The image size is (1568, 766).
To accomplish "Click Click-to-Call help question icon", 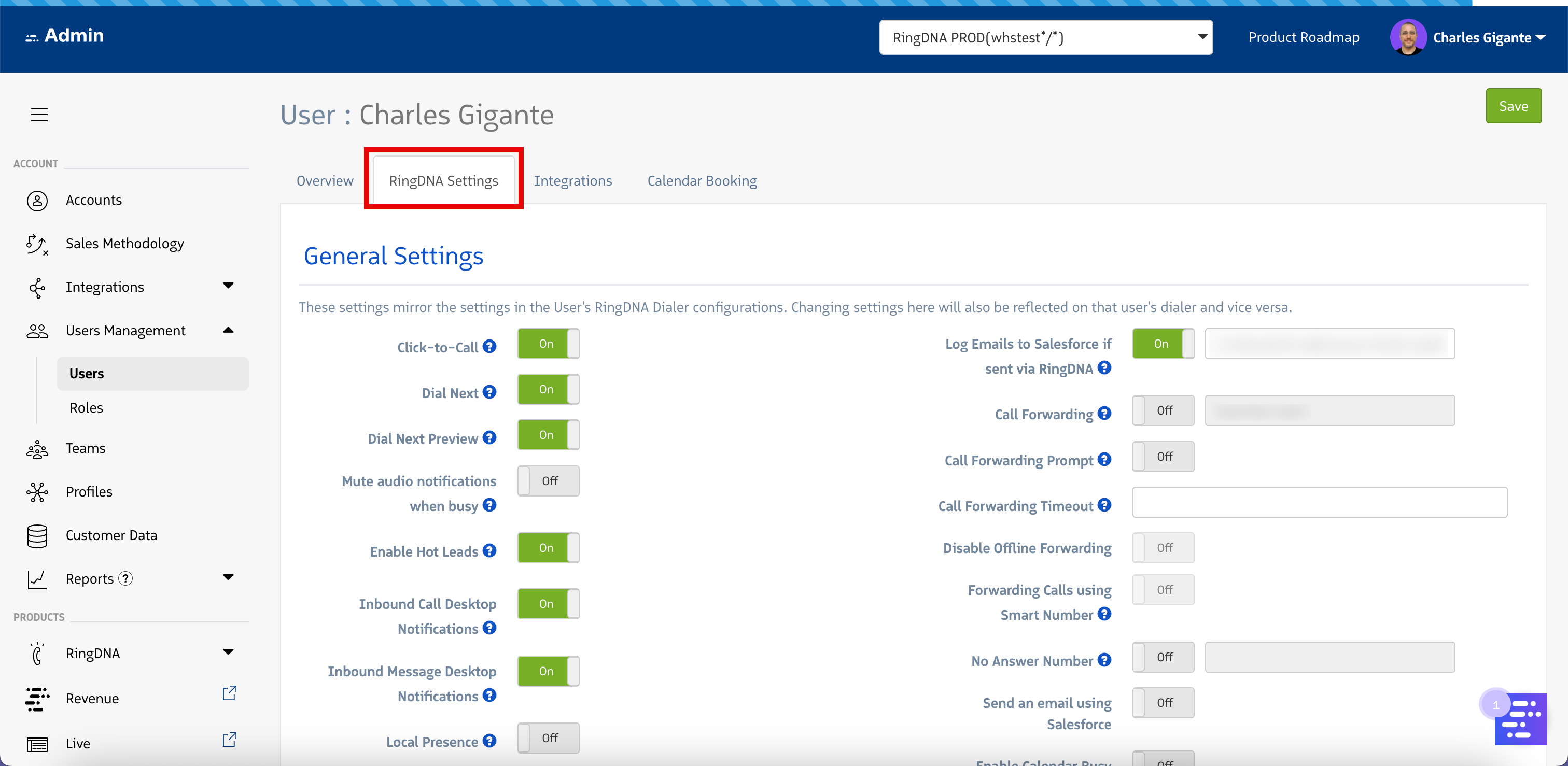I will 489,346.
